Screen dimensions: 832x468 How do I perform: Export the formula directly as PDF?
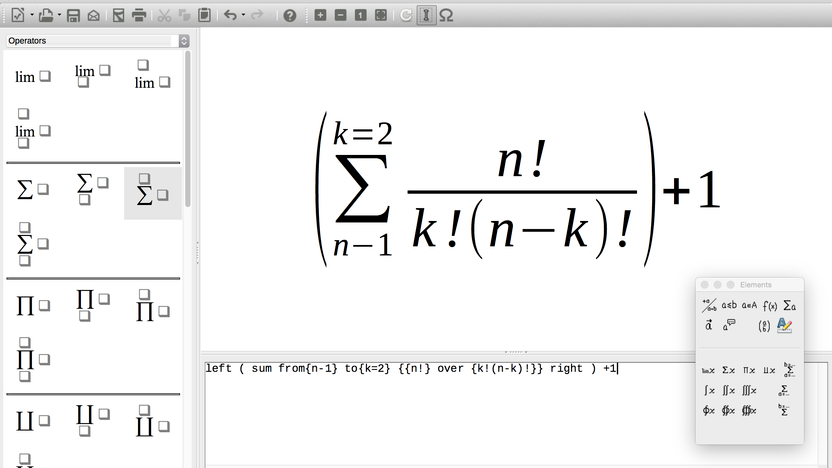click(118, 15)
